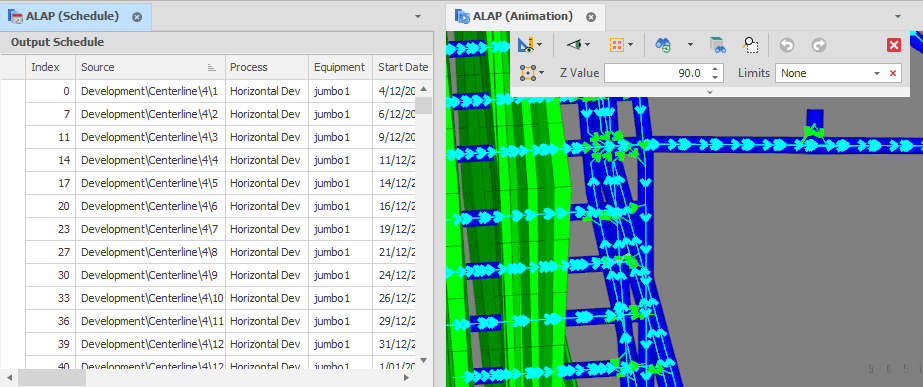Click the cube with binoculars icon
The image size is (923, 387).
click(x=717, y=44)
